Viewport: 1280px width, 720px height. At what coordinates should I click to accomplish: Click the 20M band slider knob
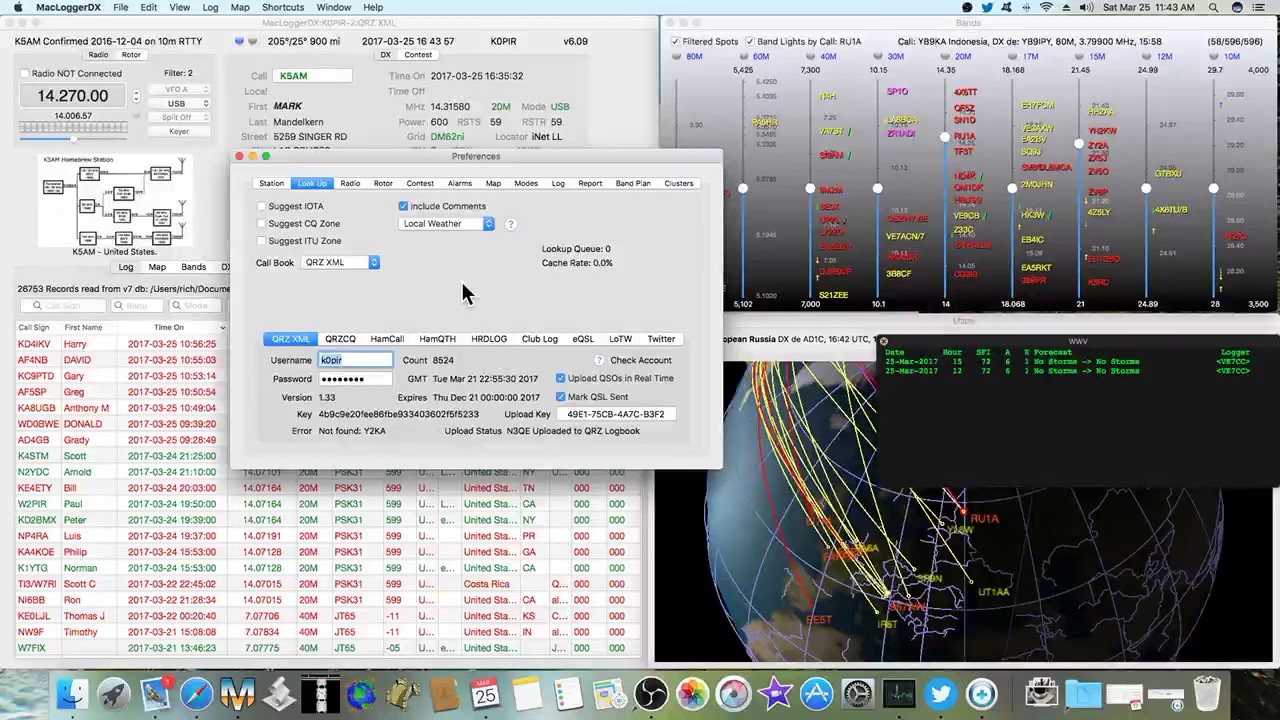pyautogui.click(x=945, y=137)
